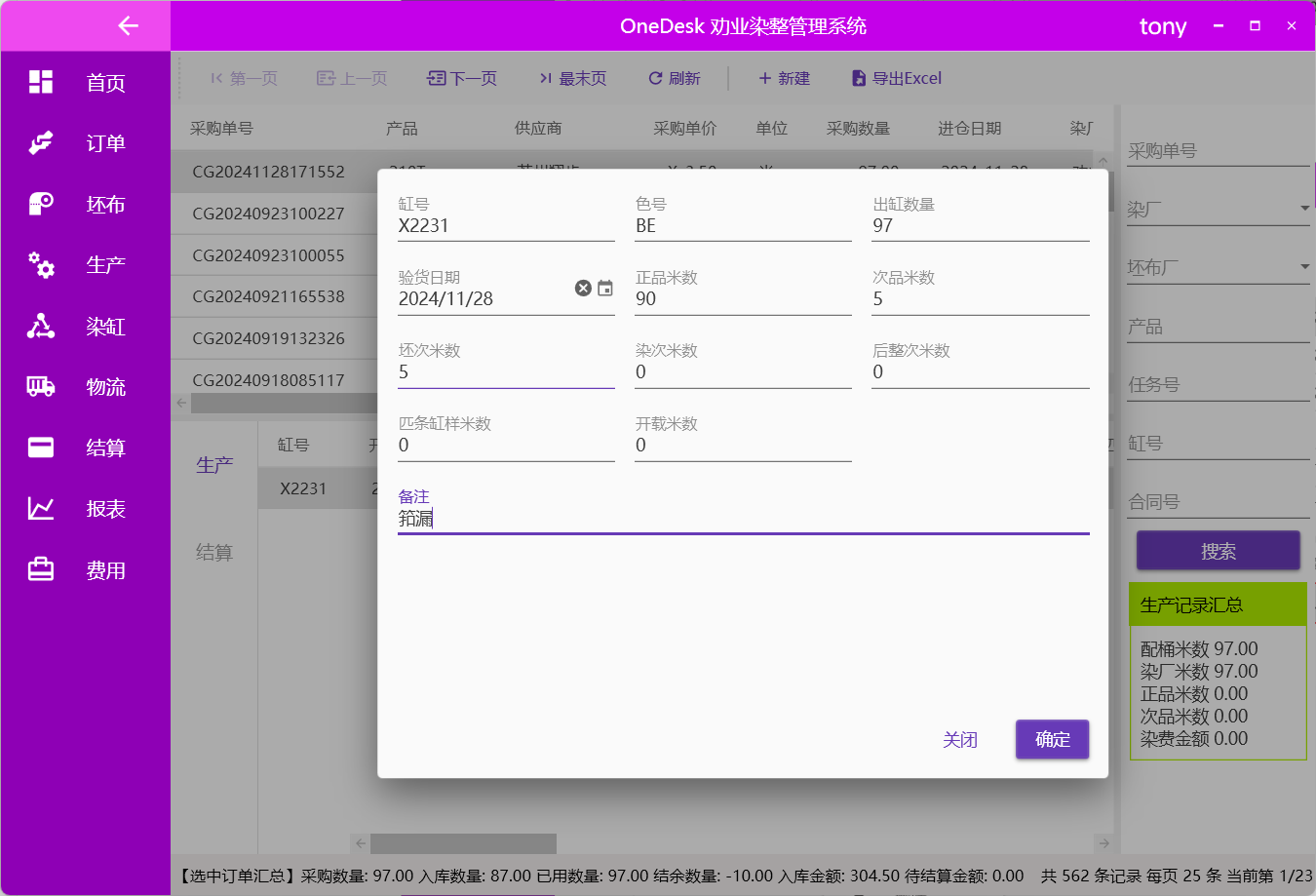Open the 物流 truck icon
Screen dimensions: 1316x896
[41, 387]
